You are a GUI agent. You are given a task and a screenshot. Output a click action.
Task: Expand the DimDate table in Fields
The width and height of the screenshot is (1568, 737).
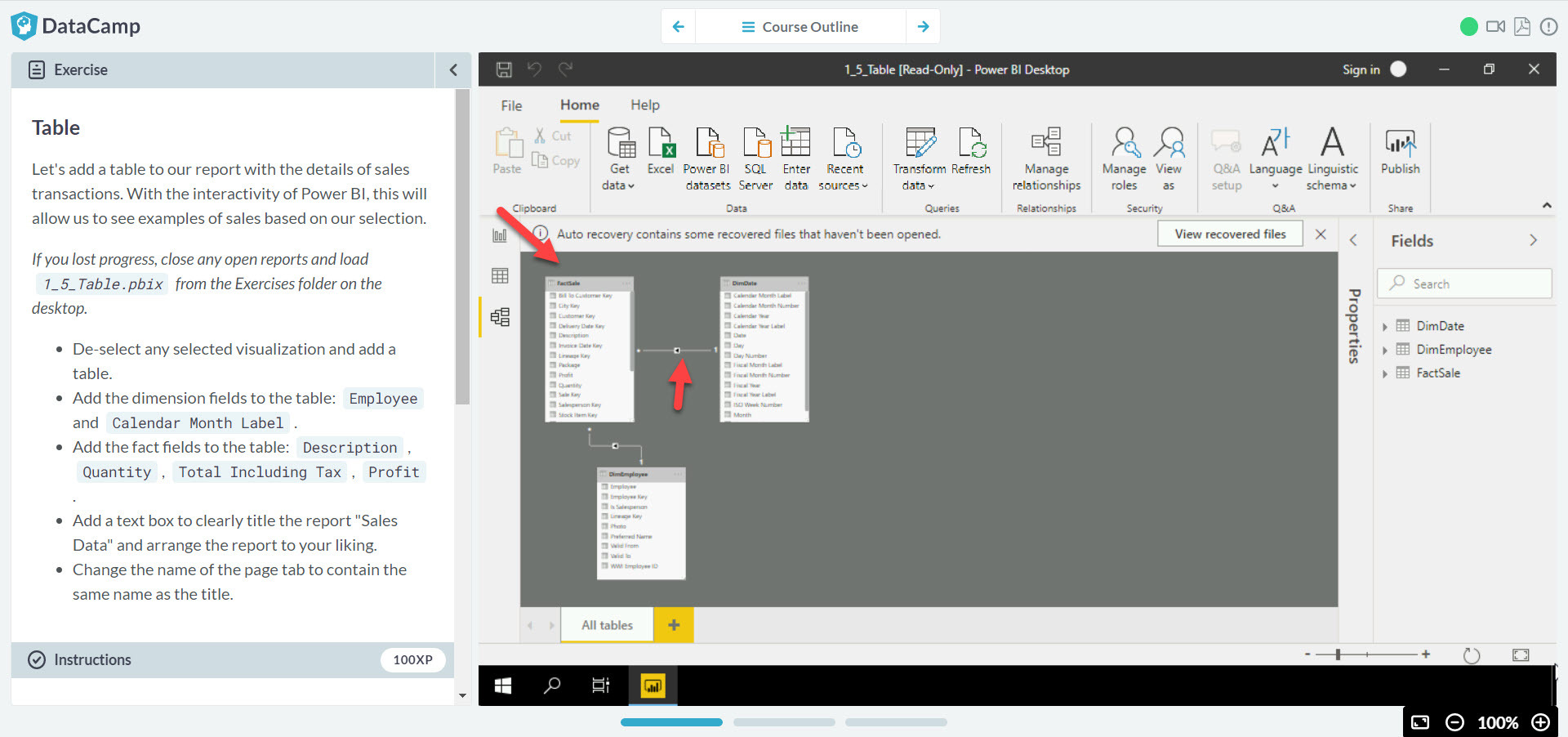(x=1385, y=326)
